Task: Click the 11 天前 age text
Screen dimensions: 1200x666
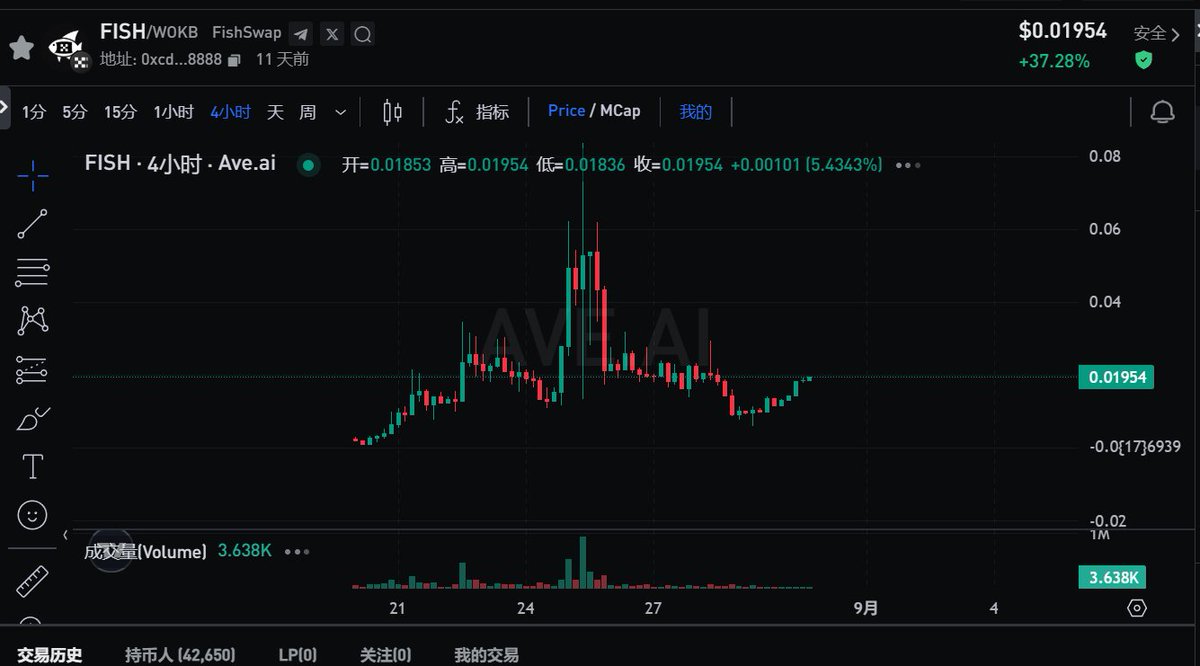Action: 282,59
